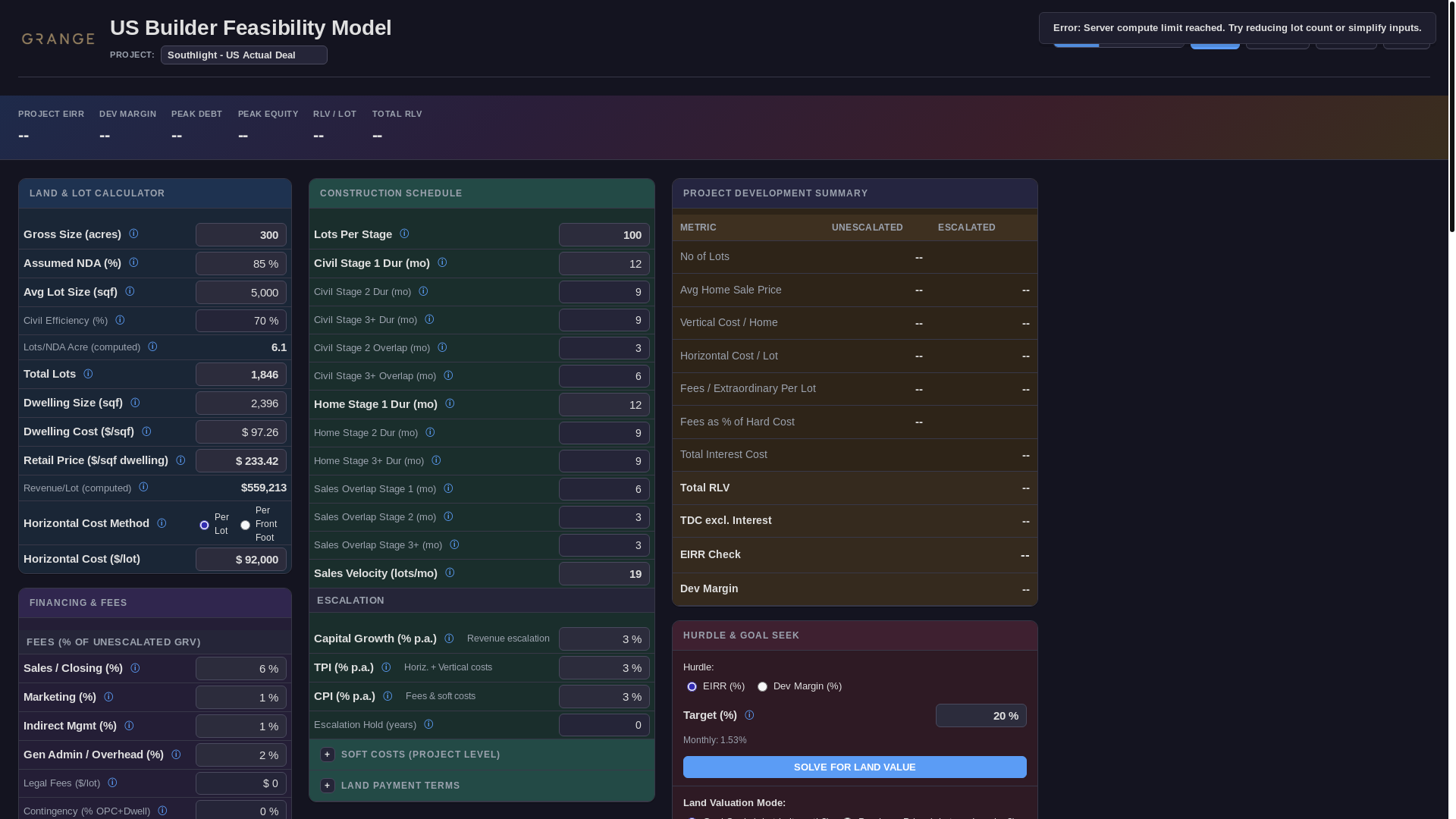
Task: Open info for Civil Stage 2 Overlap (mo)
Action: coord(442,347)
